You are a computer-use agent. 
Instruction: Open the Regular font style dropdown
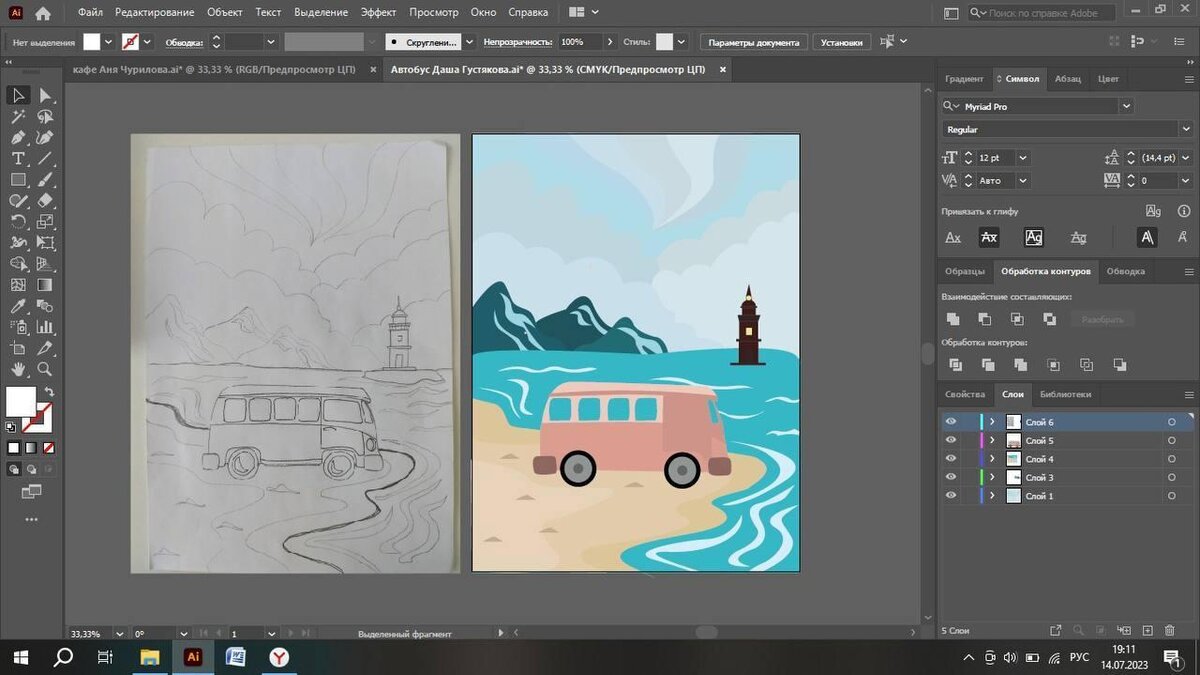[x=1185, y=129]
